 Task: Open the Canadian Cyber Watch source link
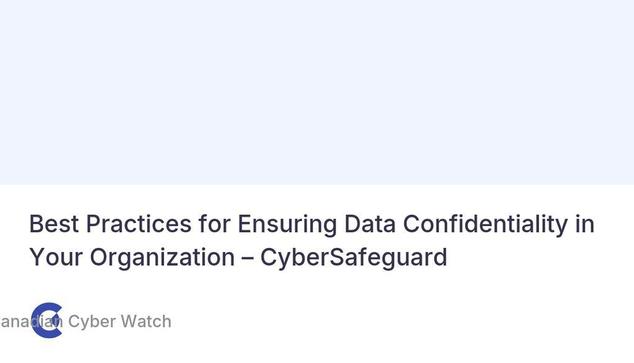[x=85, y=321]
